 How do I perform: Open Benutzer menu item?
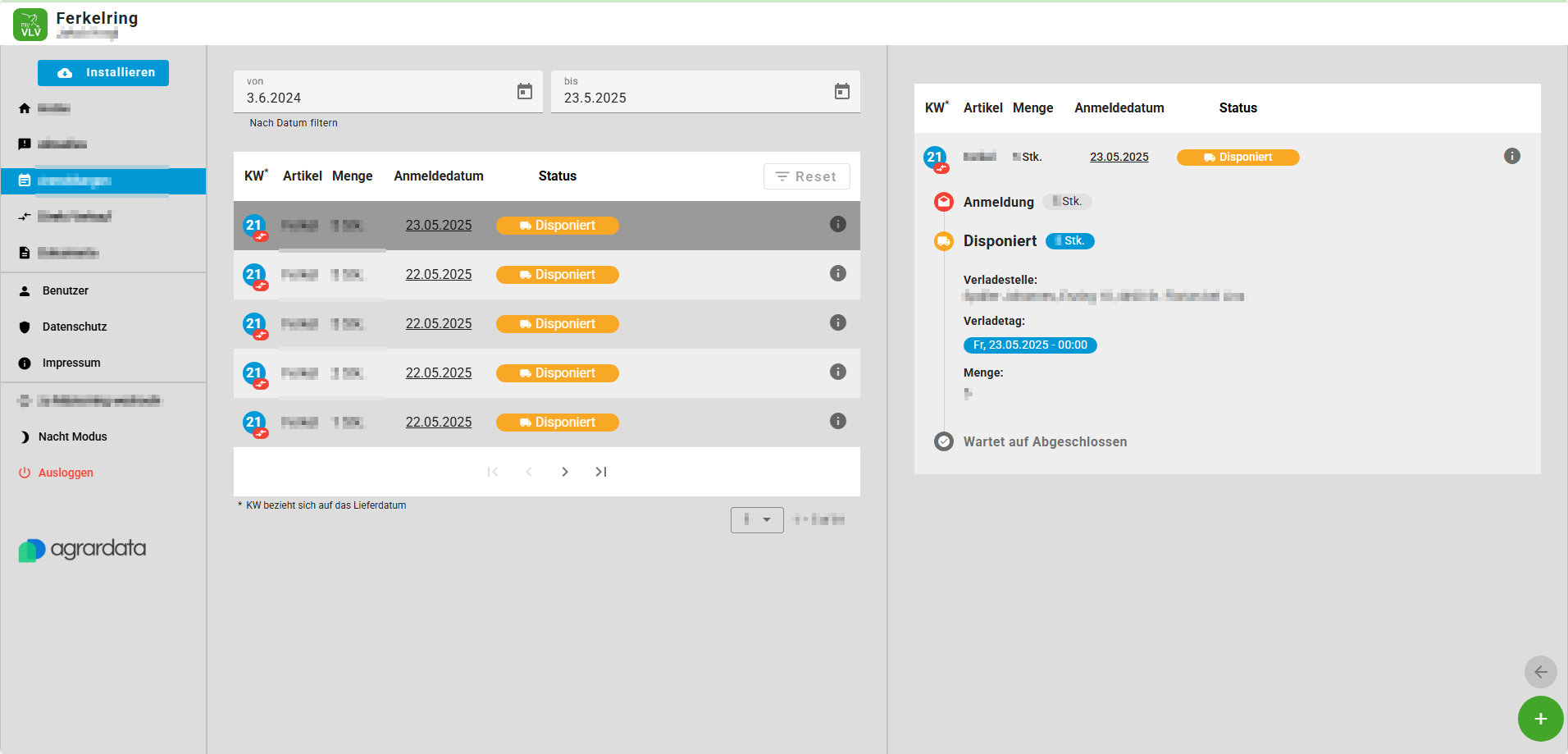point(66,290)
